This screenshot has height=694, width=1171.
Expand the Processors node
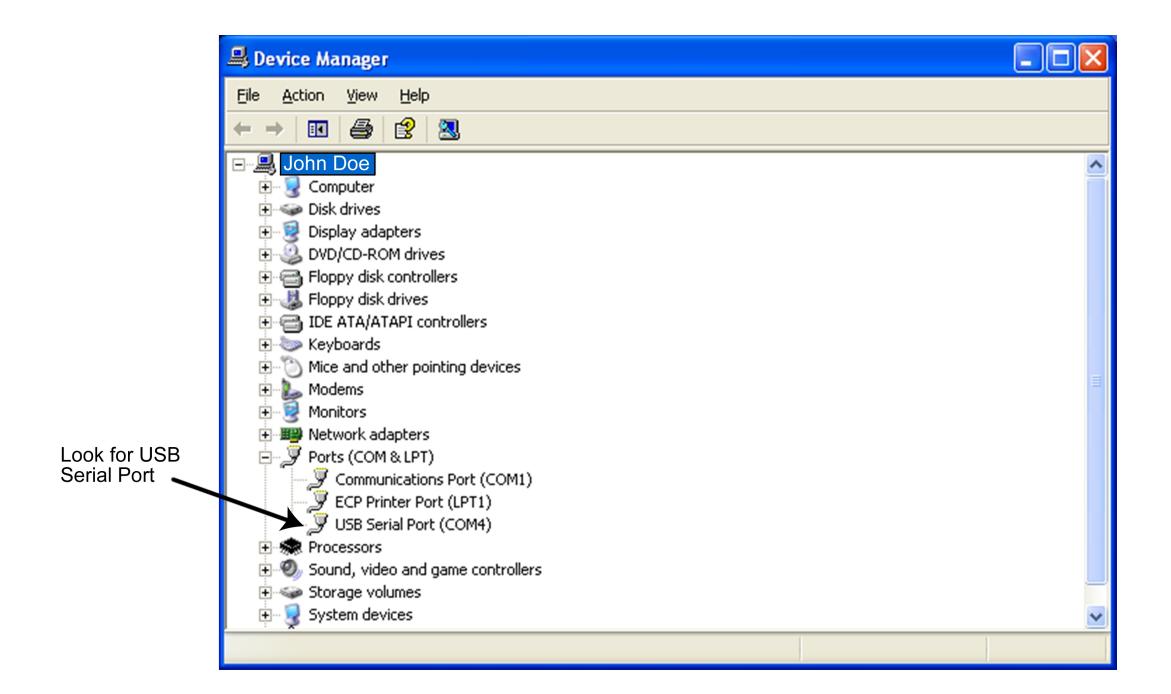265,548
